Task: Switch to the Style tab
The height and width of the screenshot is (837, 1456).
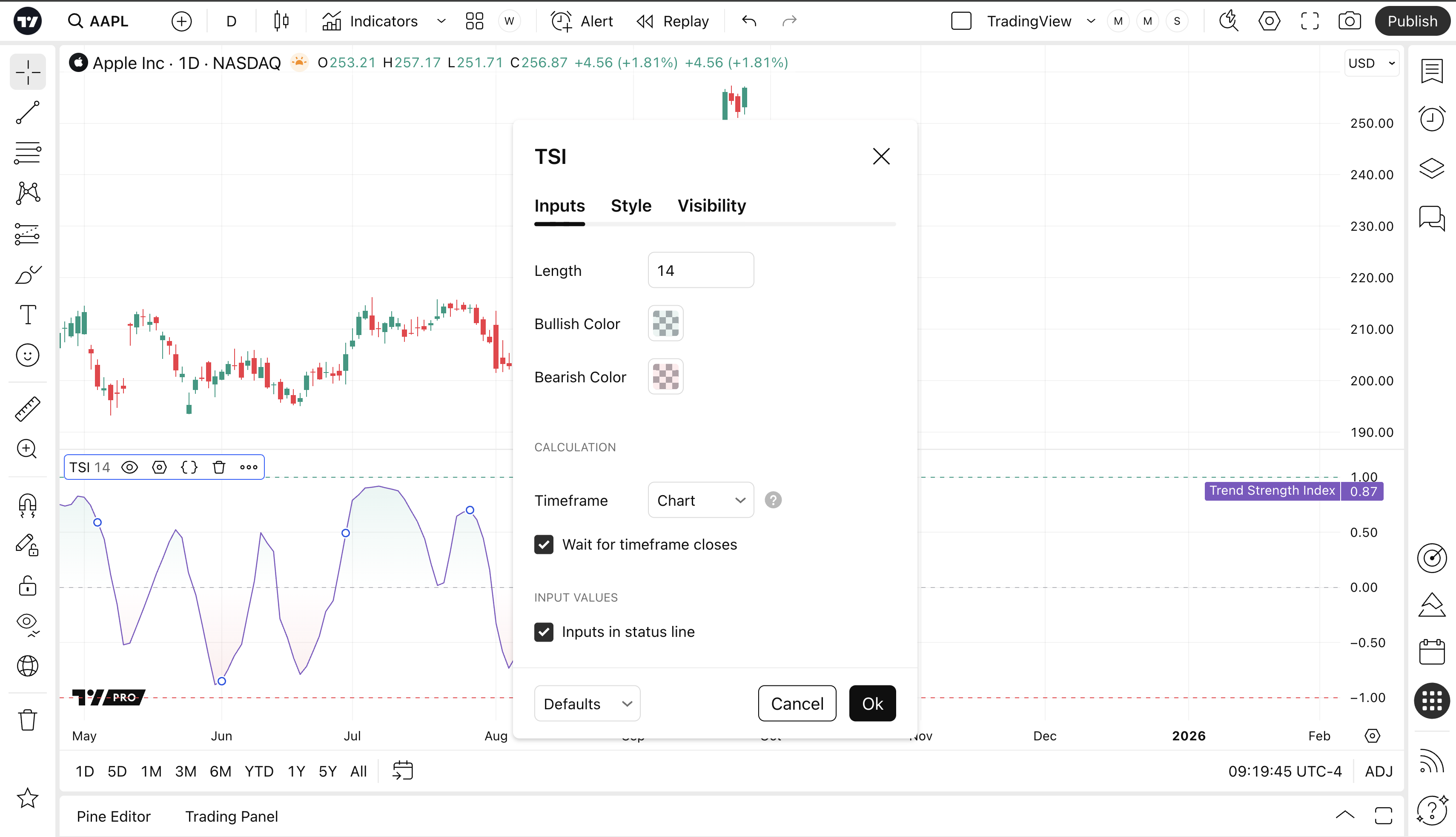Action: tap(631, 206)
